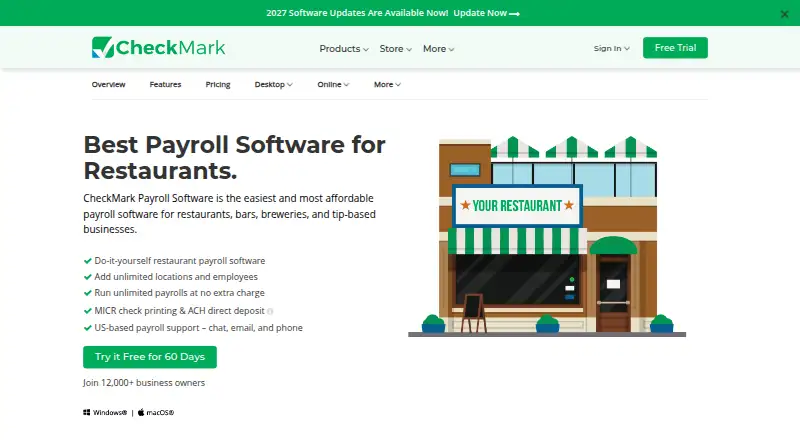Click the info icon beside ACH direct deposit
This screenshot has width=800, height=440.
[x=270, y=311]
